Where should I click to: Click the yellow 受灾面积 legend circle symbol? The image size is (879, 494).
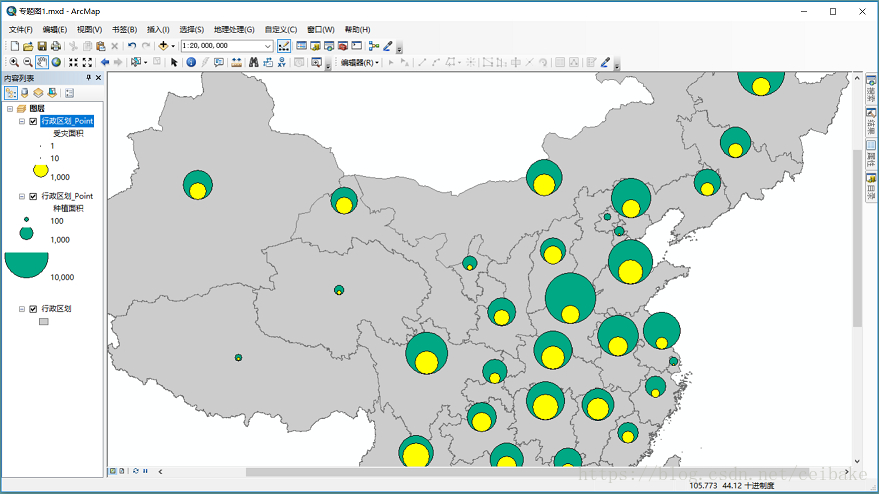point(40,170)
